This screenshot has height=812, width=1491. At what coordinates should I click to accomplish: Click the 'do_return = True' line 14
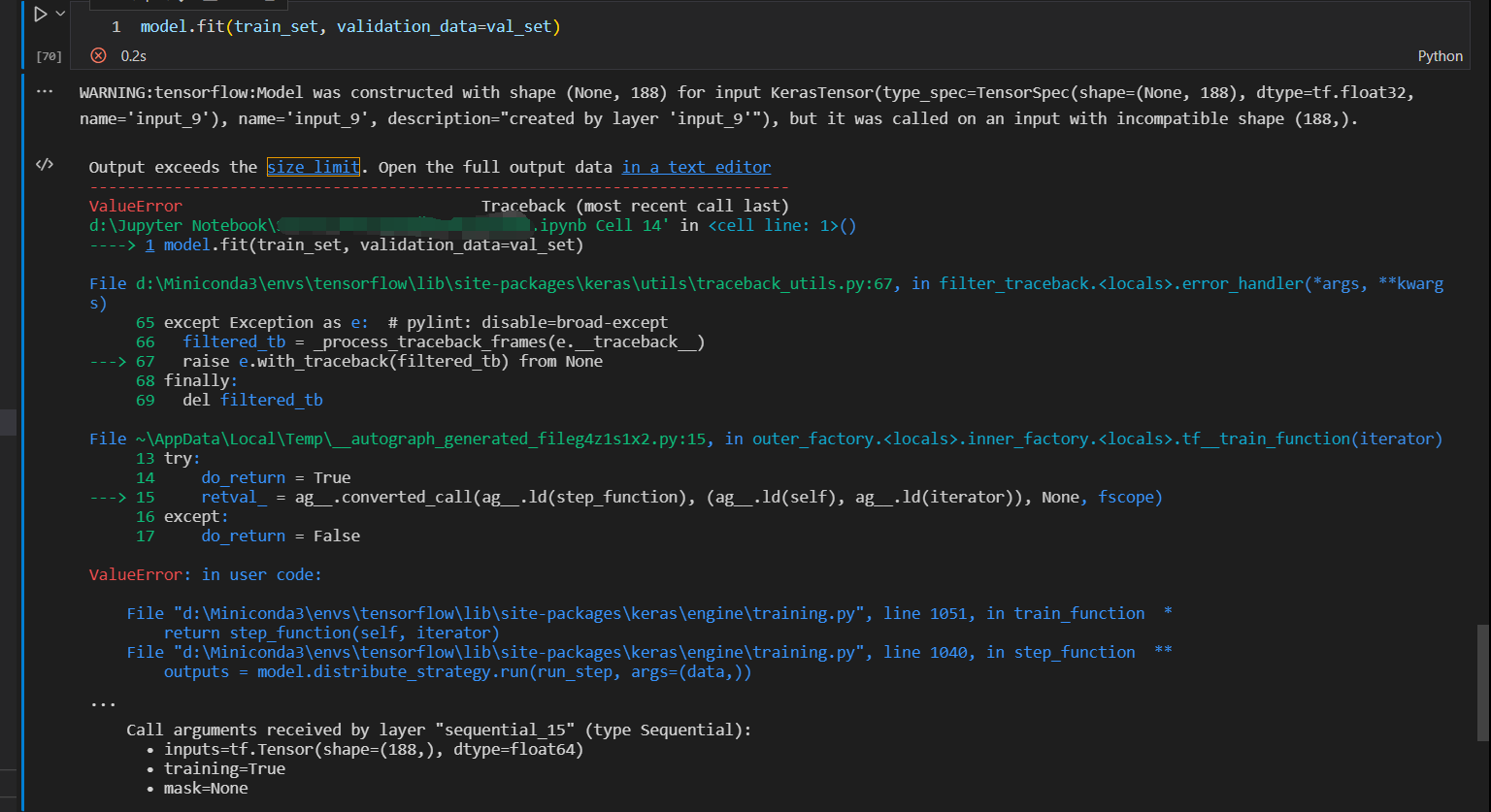(x=276, y=477)
